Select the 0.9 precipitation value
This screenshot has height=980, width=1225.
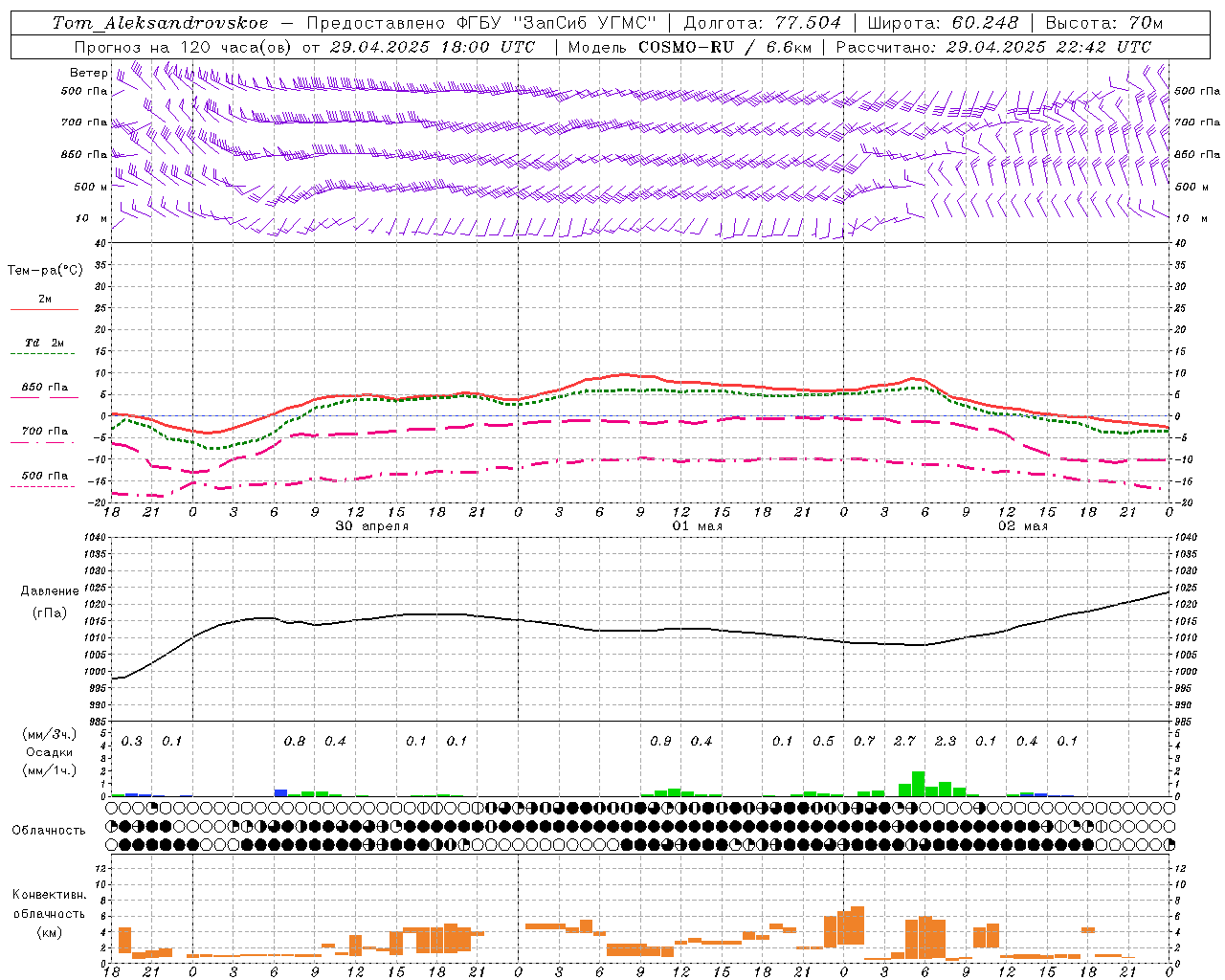coord(660,742)
